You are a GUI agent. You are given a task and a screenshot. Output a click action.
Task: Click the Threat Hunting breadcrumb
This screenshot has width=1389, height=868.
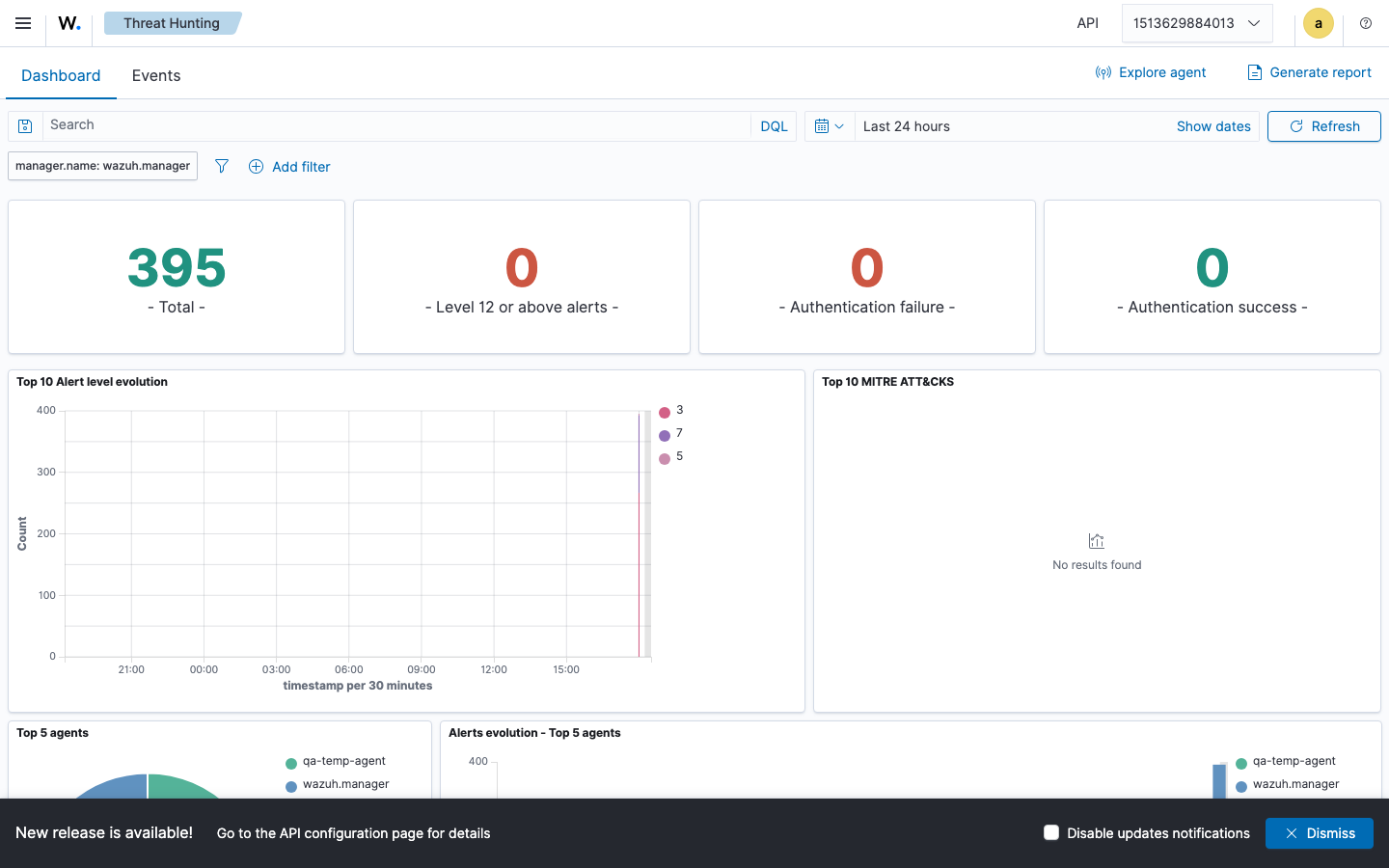[x=172, y=23]
